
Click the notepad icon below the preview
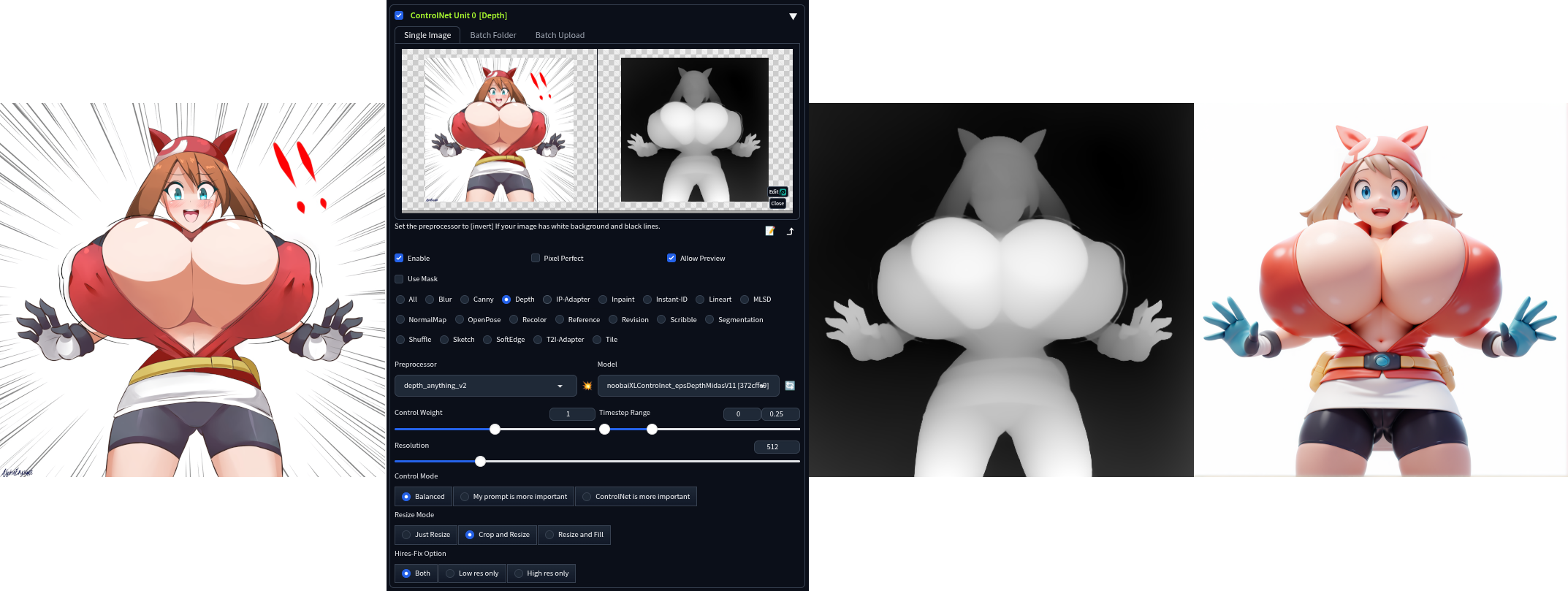click(x=770, y=231)
